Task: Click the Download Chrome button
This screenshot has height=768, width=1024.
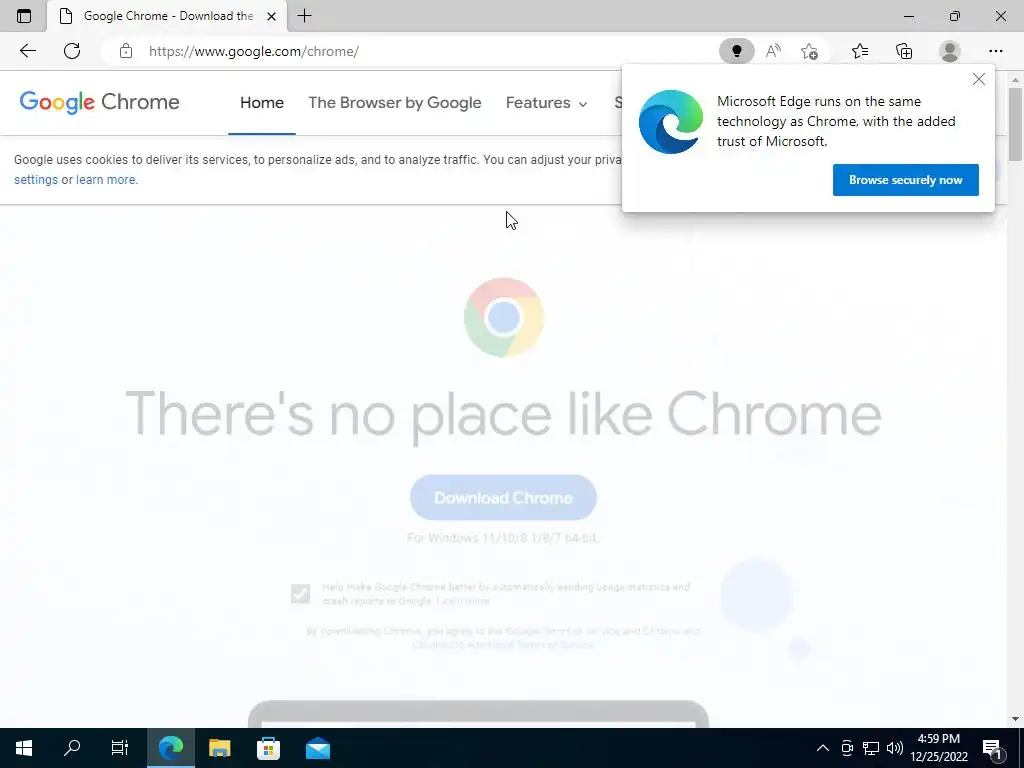Action: click(x=503, y=498)
